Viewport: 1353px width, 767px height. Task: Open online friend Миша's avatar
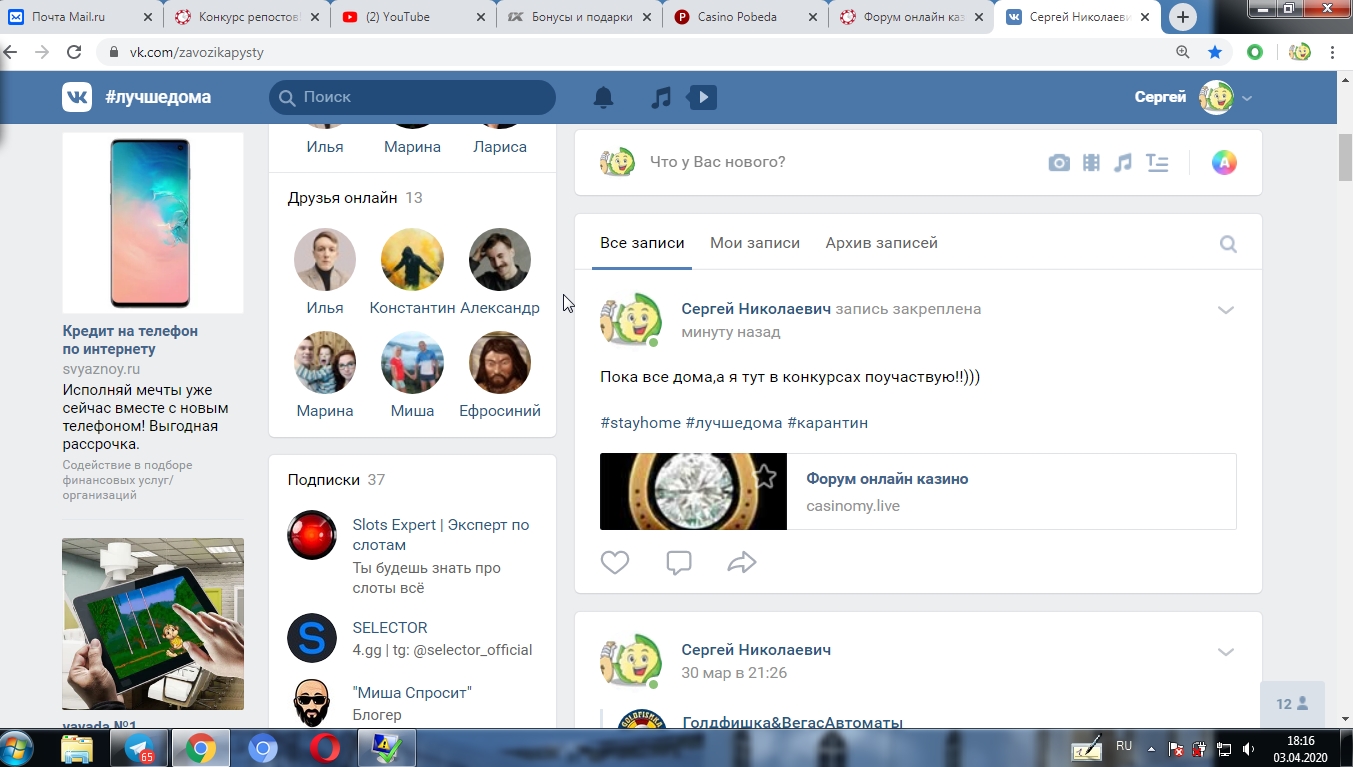[x=412, y=362]
